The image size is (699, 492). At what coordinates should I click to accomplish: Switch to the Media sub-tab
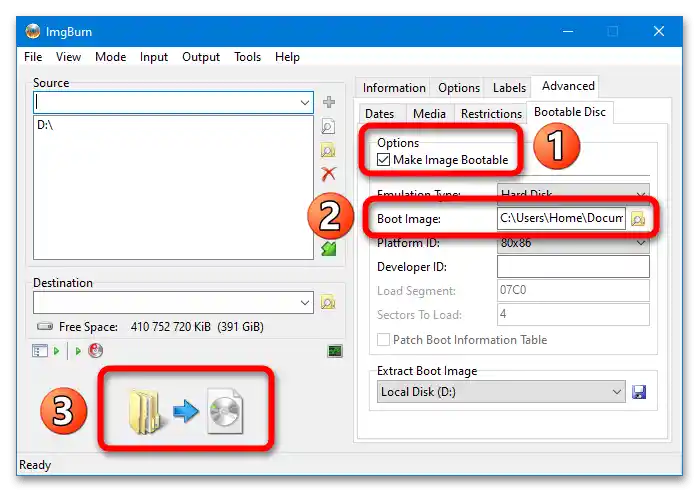pos(429,114)
